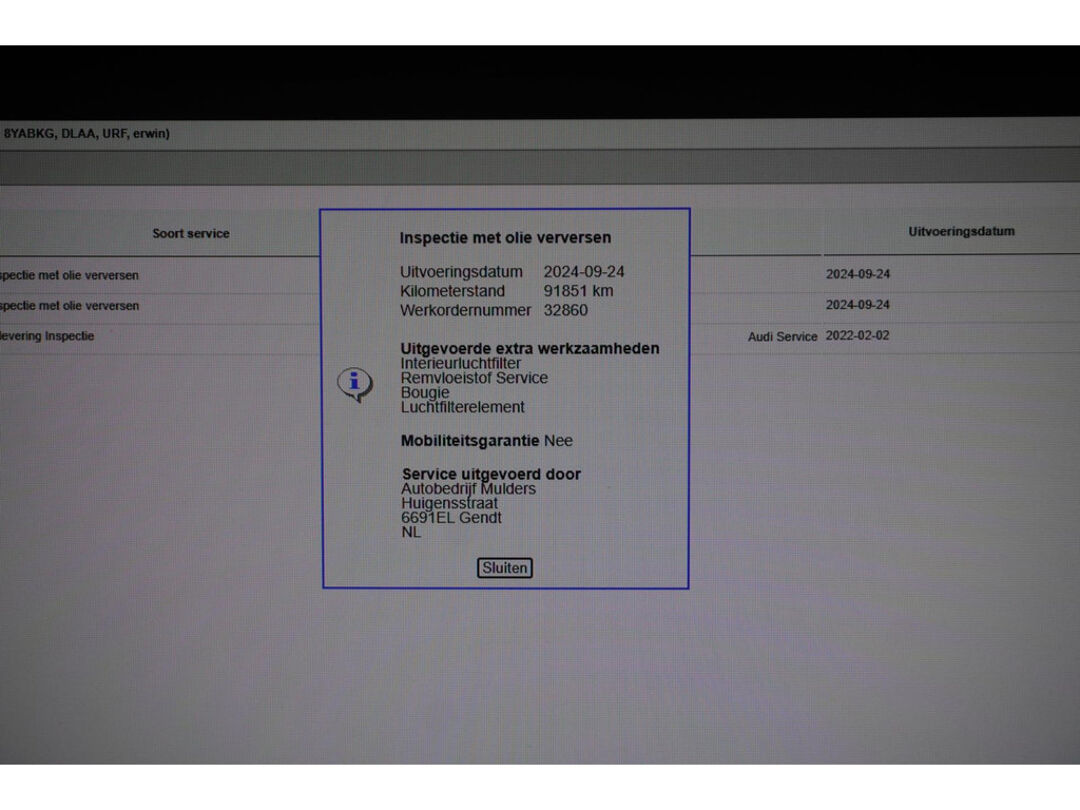The image size is (1080, 810).
Task: Click the Remvloeistof Service work item
Action: tap(474, 378)
